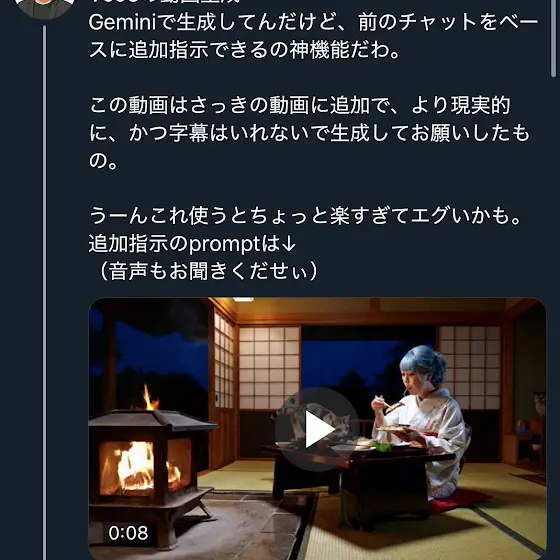
Task: Click the first paragraph about 神機能
Action: click(313, 36)
